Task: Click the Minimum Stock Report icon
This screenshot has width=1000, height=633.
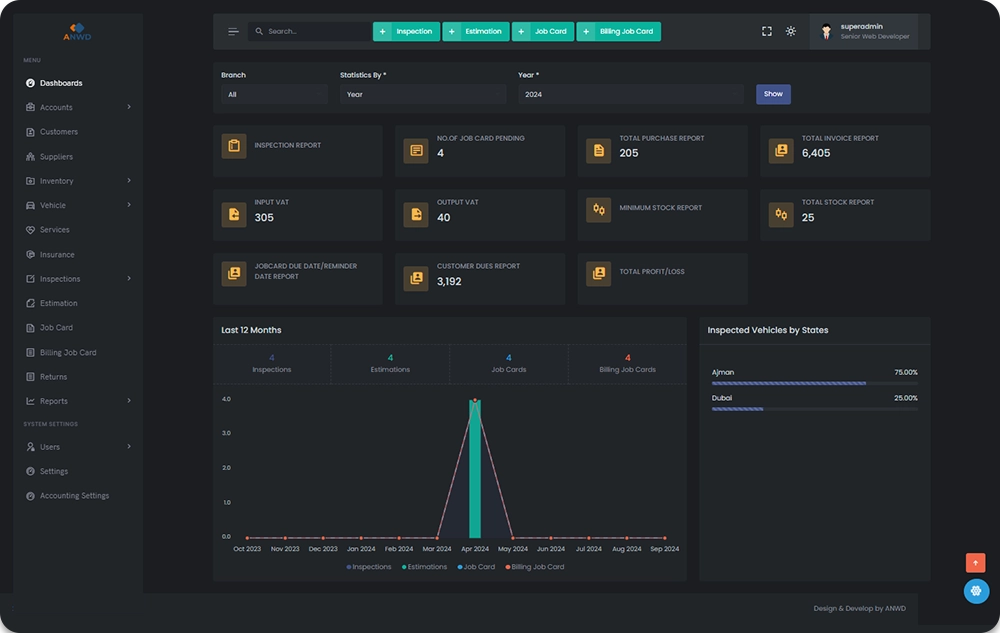Action: (599, 209)
